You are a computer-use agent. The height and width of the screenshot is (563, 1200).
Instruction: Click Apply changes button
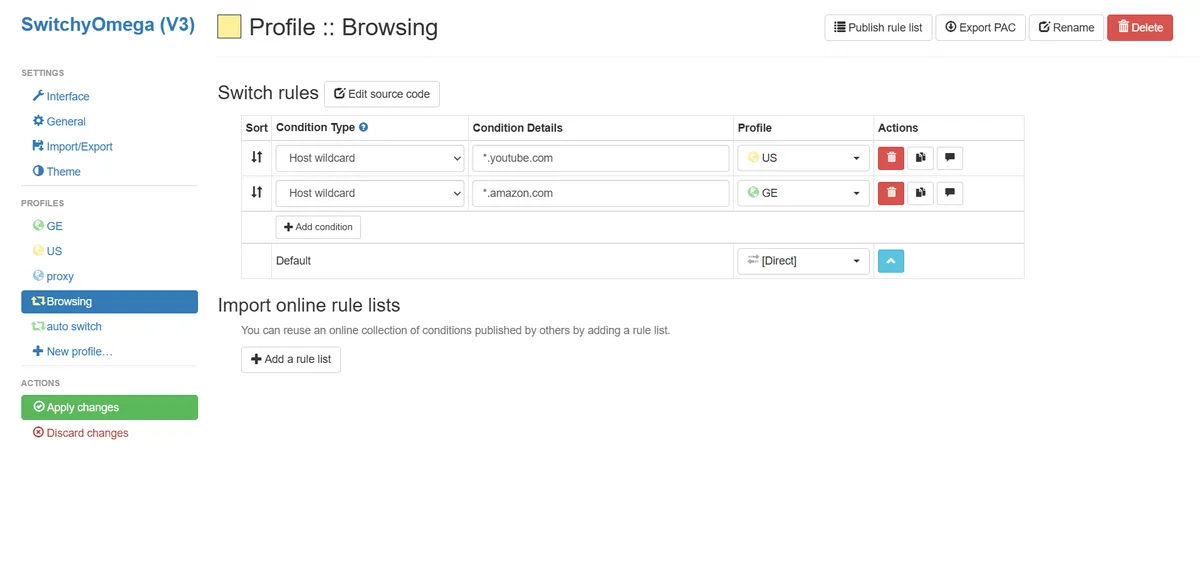click(110, 407)
